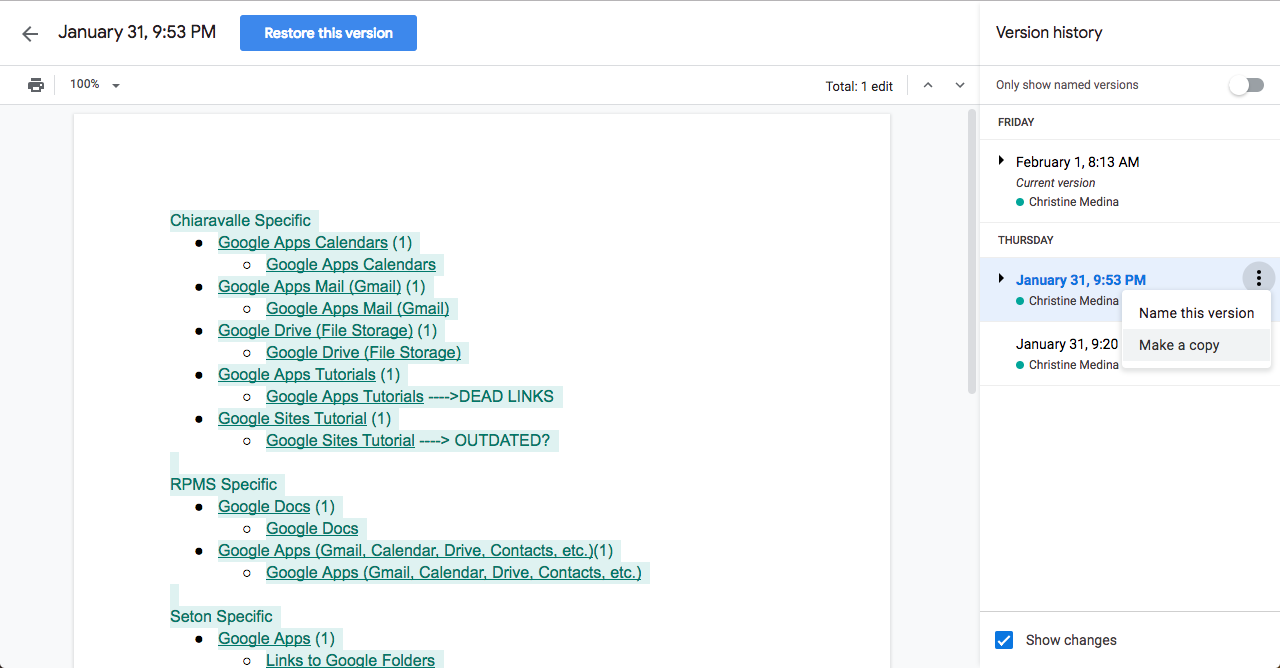Choose Make a copy from menu
This screenshot has width=1280, height=668.
tap(1179, 345)
